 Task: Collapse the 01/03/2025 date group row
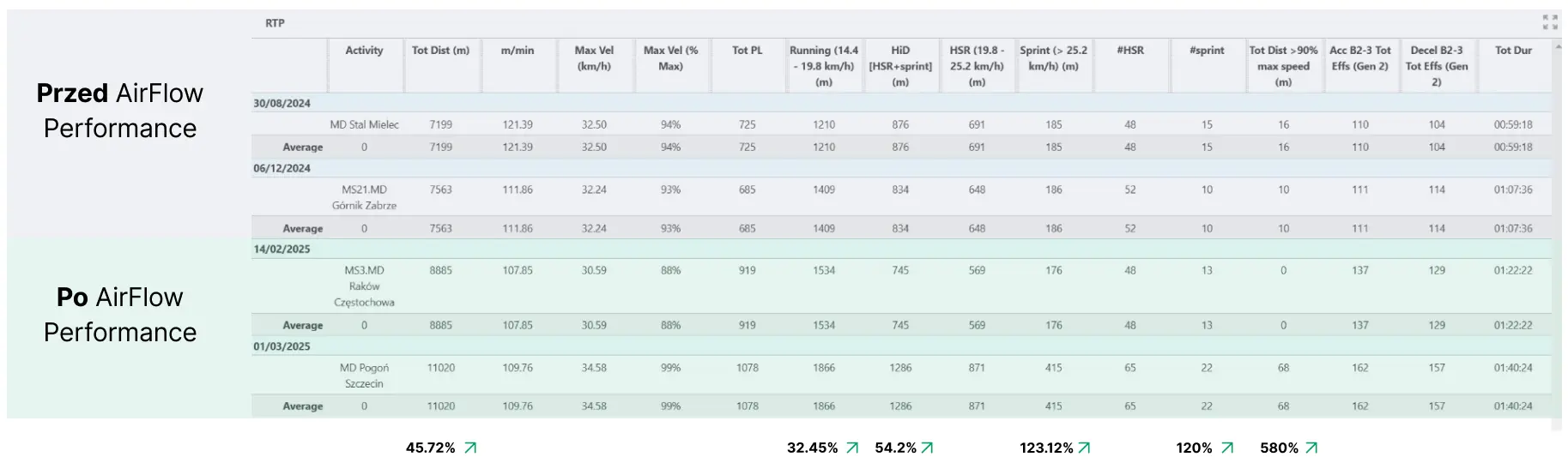click(x=282, y=346)
